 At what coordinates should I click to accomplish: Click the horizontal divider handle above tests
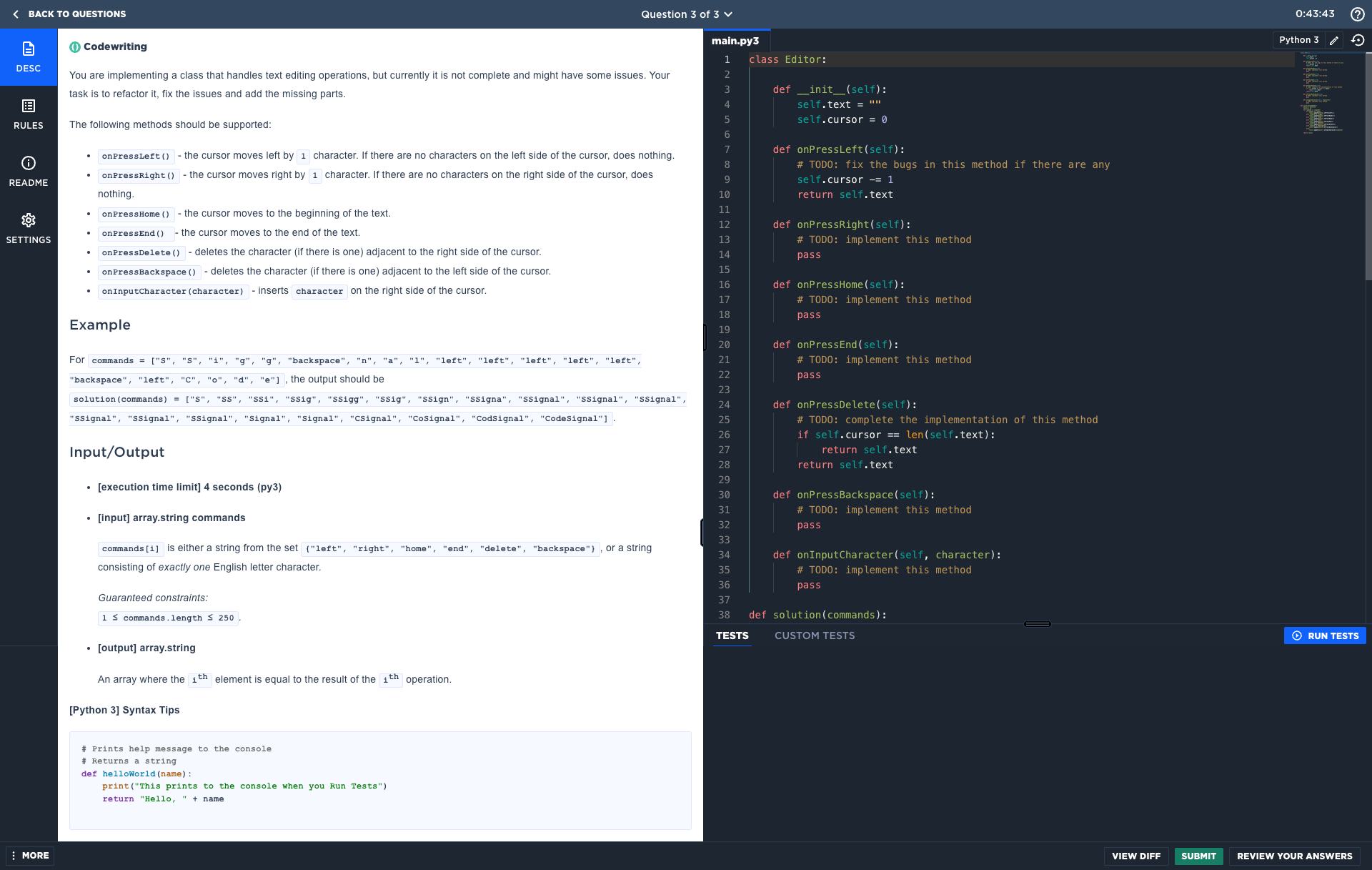coord(1037,624)
